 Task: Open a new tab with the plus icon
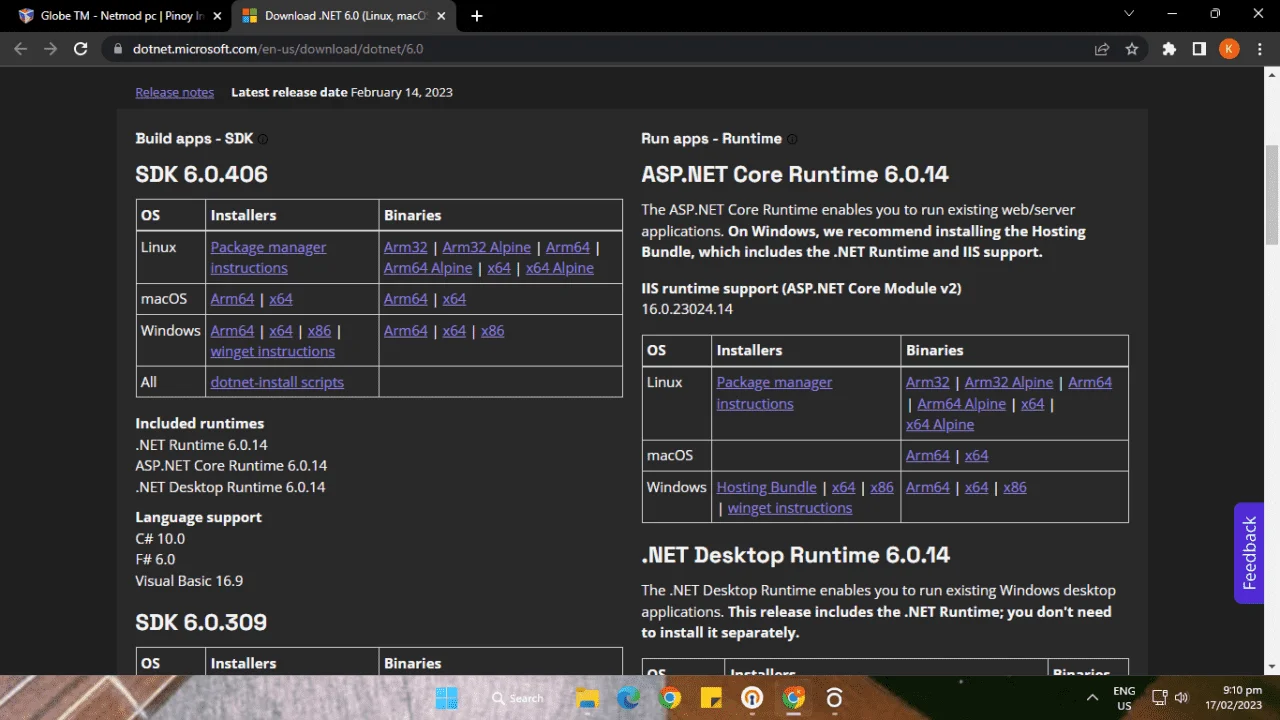pyautogui.click(x=477, y=16)
